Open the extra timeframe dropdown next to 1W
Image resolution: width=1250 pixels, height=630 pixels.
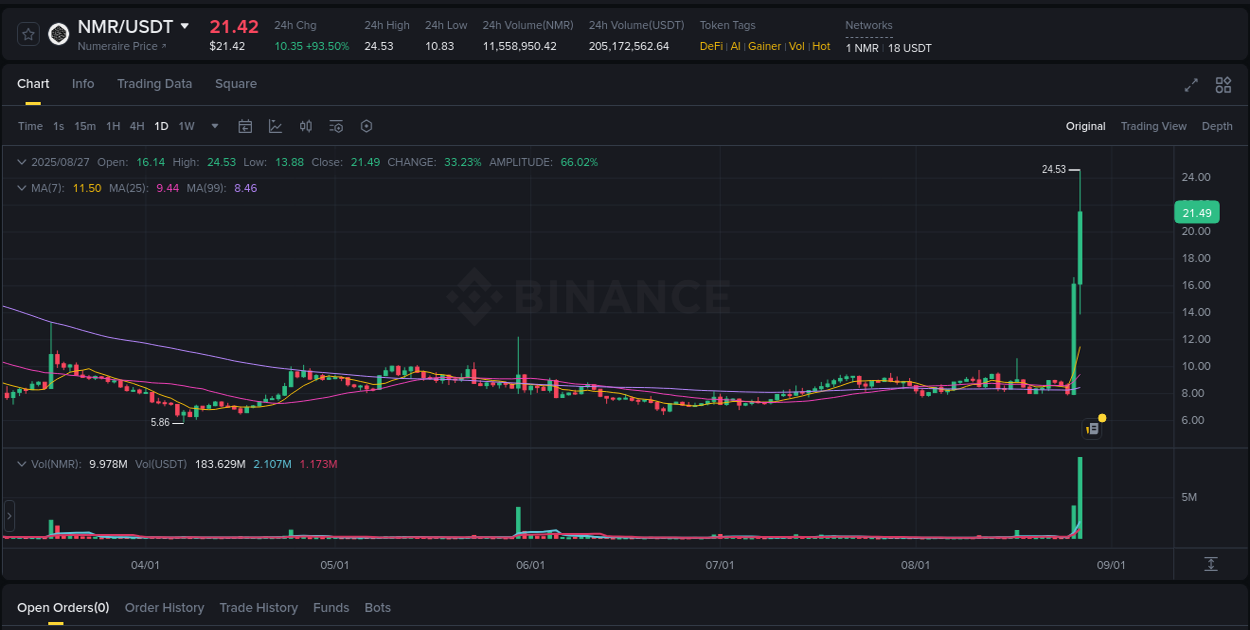click(x=214, y=126)
